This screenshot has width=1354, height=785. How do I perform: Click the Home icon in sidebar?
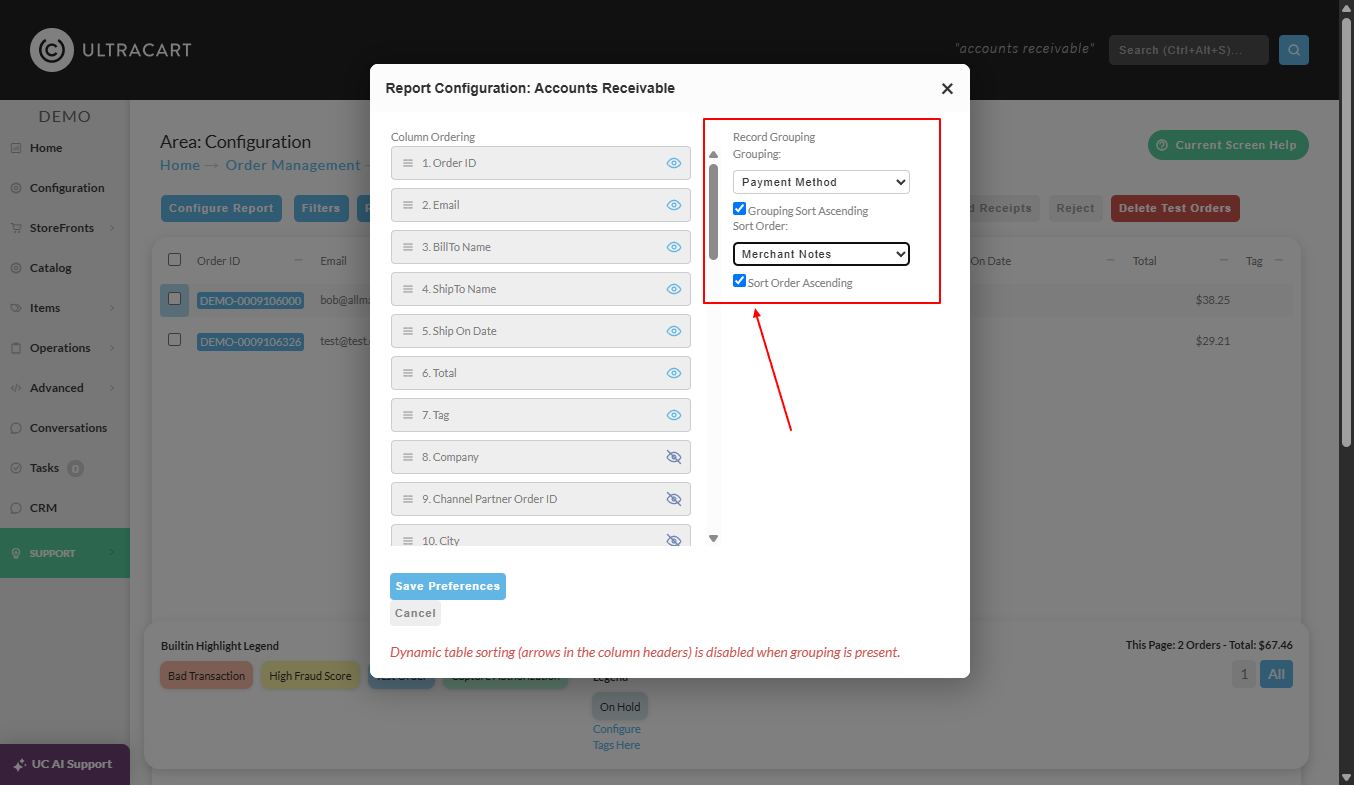(x=16, y=148)
